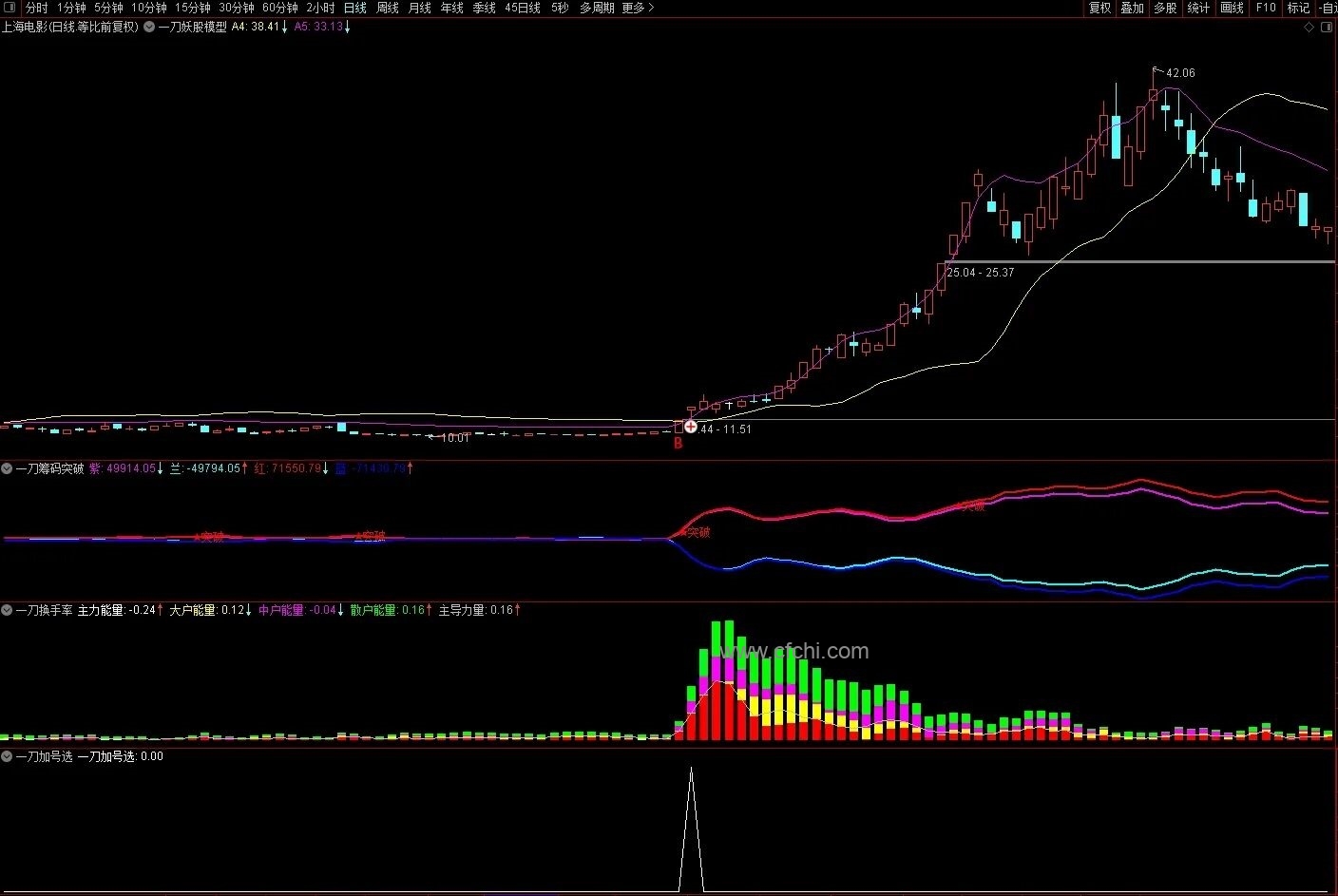Screen dimensions: 1338x896
Task: Expand the 一刀筹码突破 indicator menu
Action: click(x=8, y=468)
